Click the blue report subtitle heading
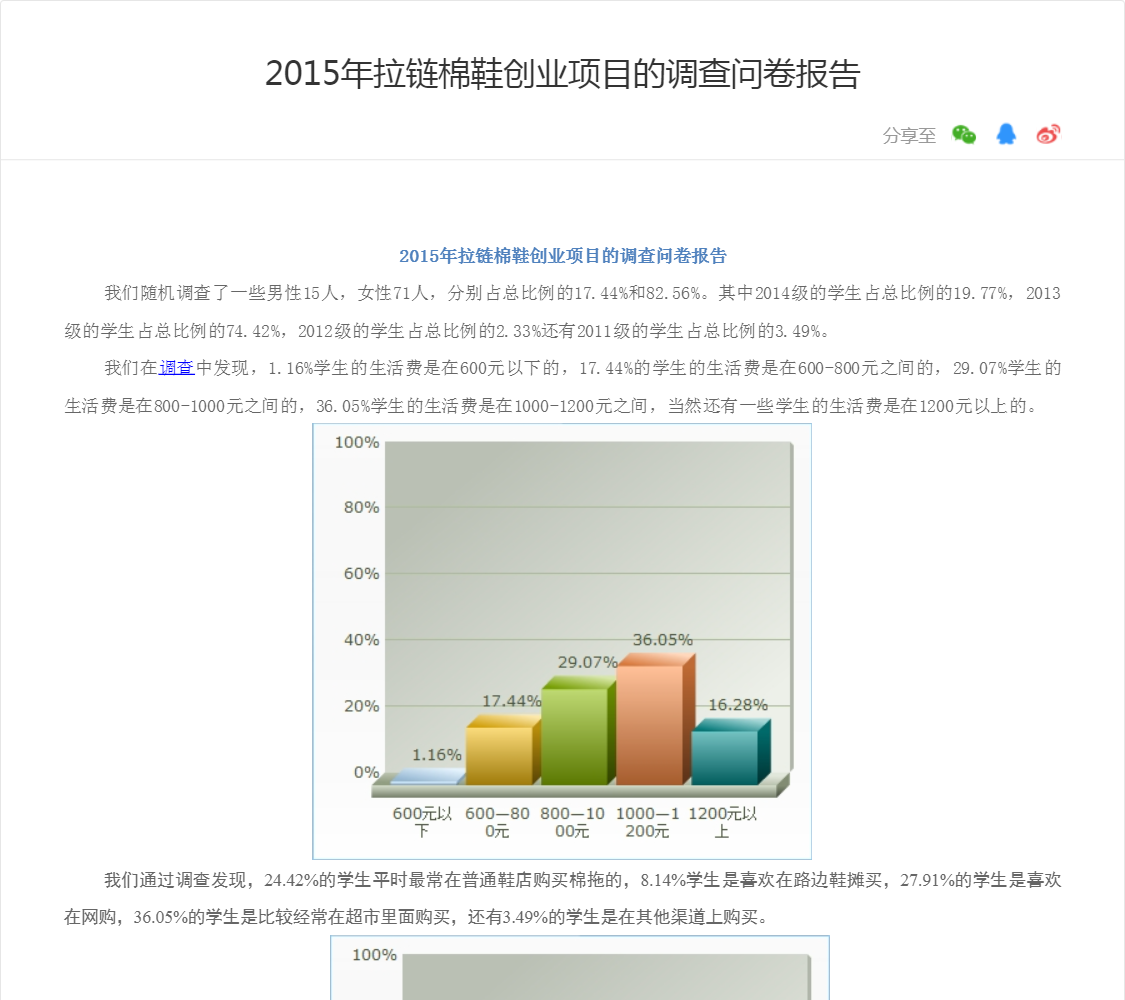Image resolution: width=1125 pixels, height=1000 pixels. click(x=562, y=256)
